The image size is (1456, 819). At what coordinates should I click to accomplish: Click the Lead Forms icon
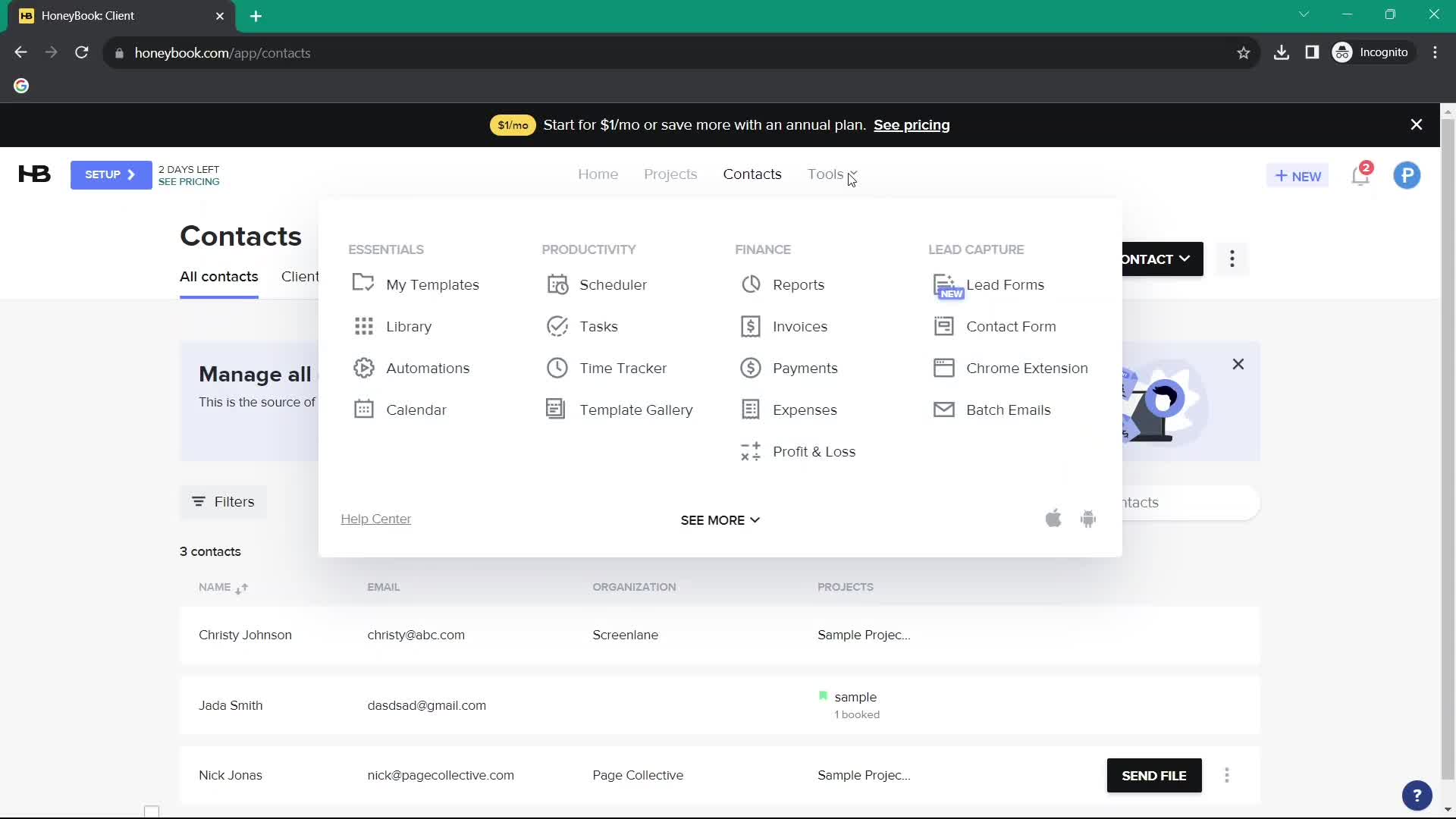944,284
